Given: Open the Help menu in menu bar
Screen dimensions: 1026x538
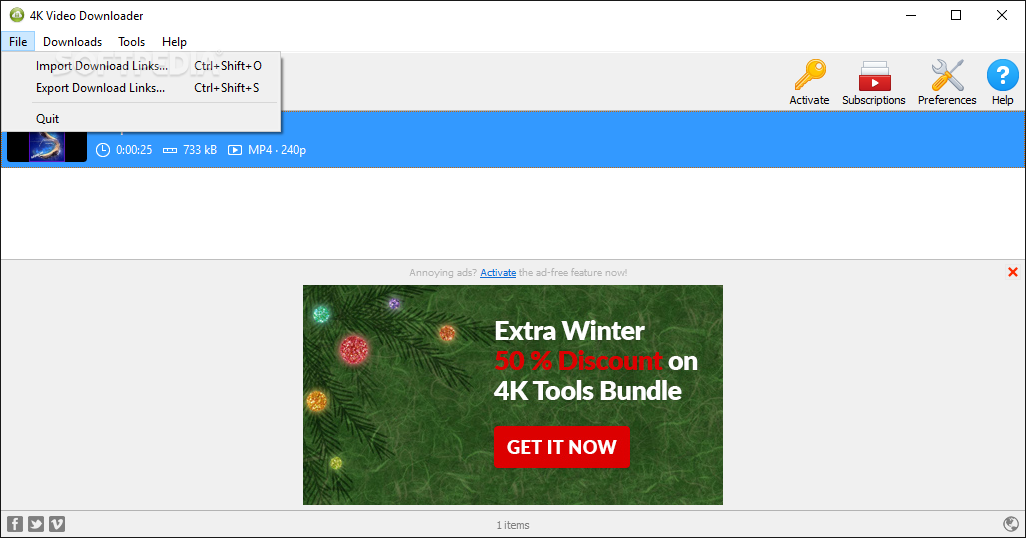Looking at the screenshot, I should 175,41.
